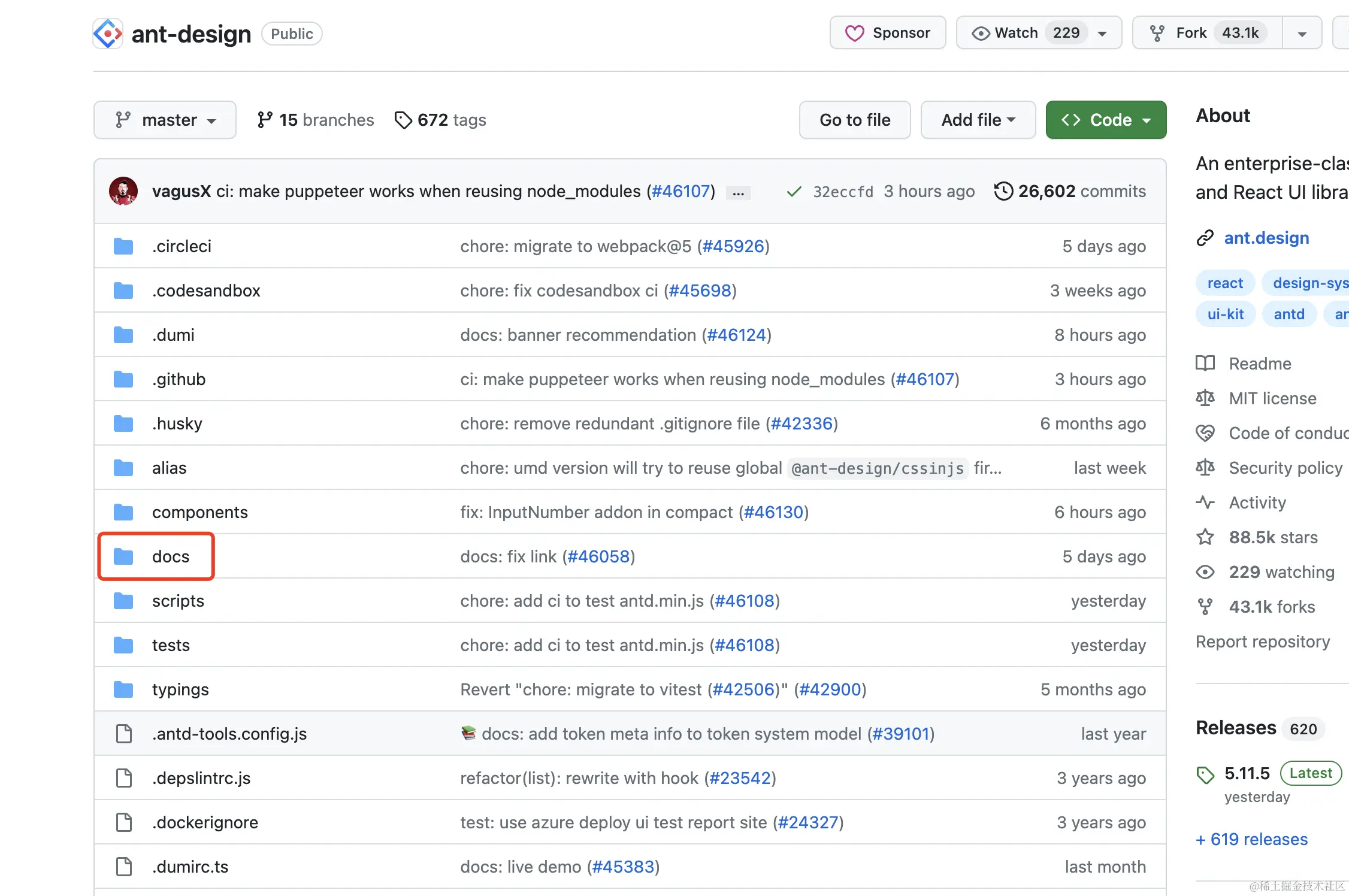Screen dimensions: 1349x896
Task: Open the docs folder
Action: [171, 556]
